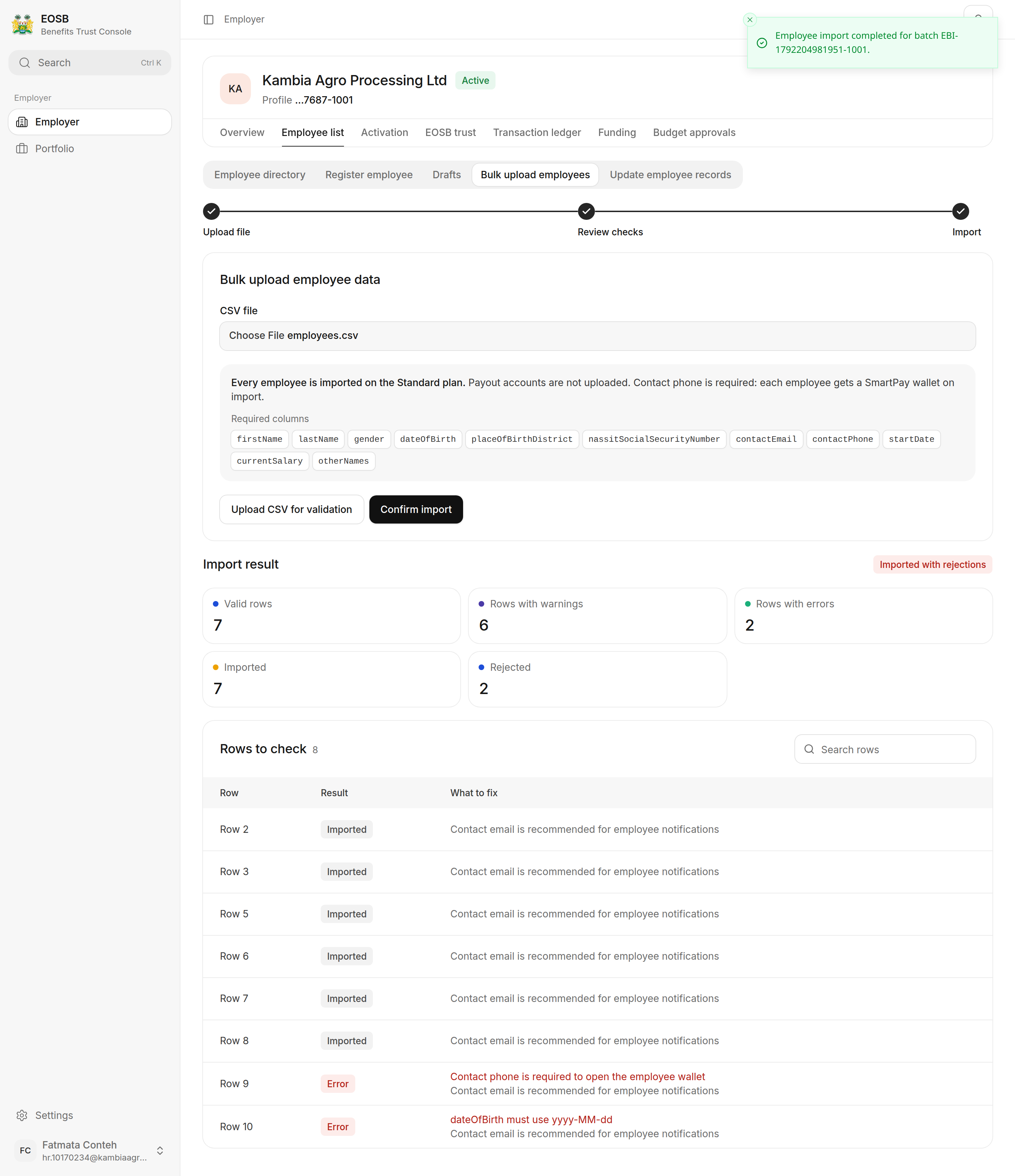
Task: Click the Row 2 Imported badge
Action: (x=346, y=829)
